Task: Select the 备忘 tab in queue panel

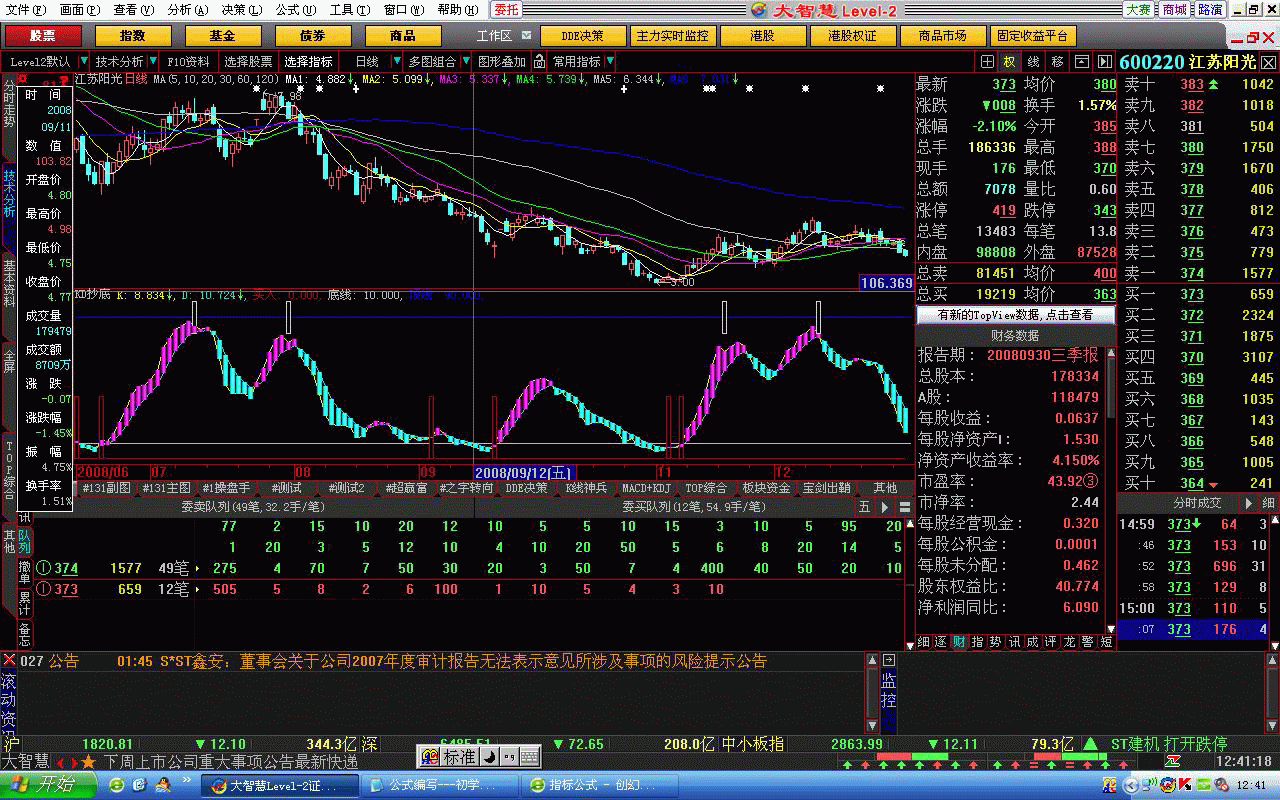Action: [25, 634]
